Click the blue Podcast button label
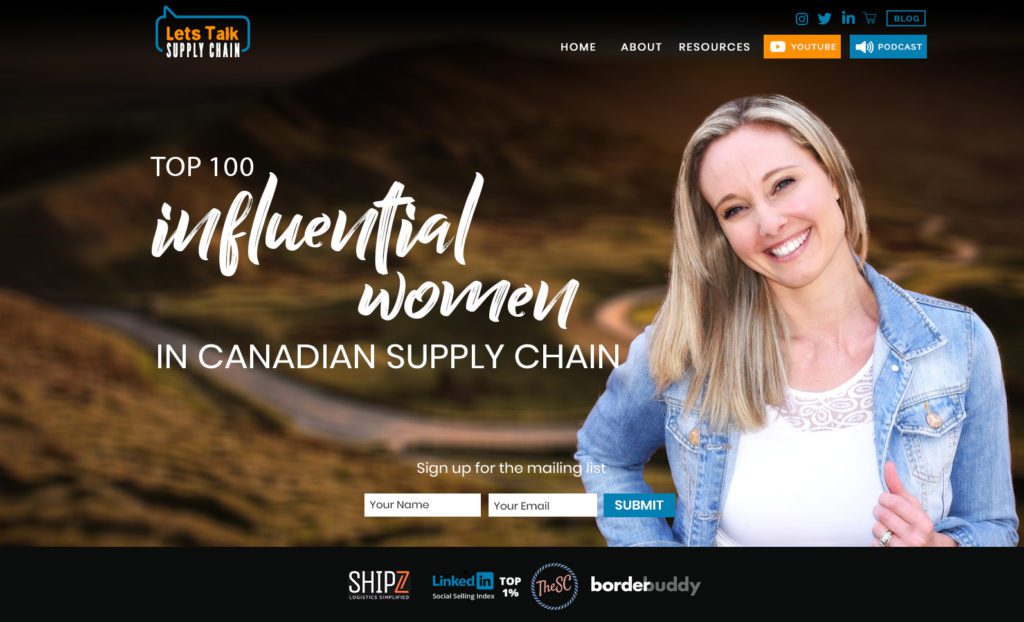This screenshot has height=622, width=1024. click(x=900, y=47)
